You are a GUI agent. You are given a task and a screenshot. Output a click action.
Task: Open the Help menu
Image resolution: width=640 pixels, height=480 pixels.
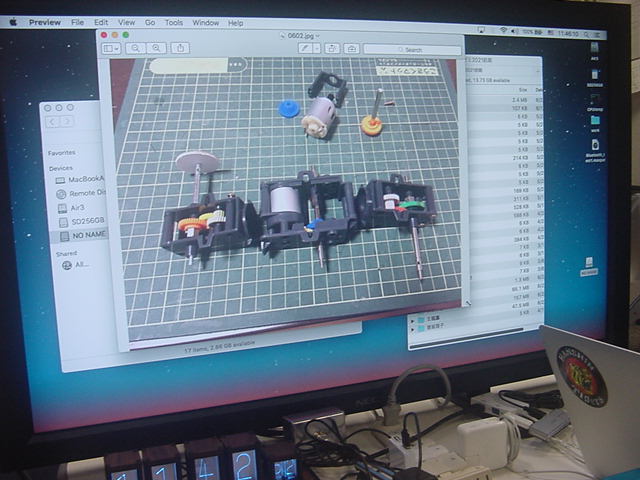pyautogui.click(x=236, y=23)
